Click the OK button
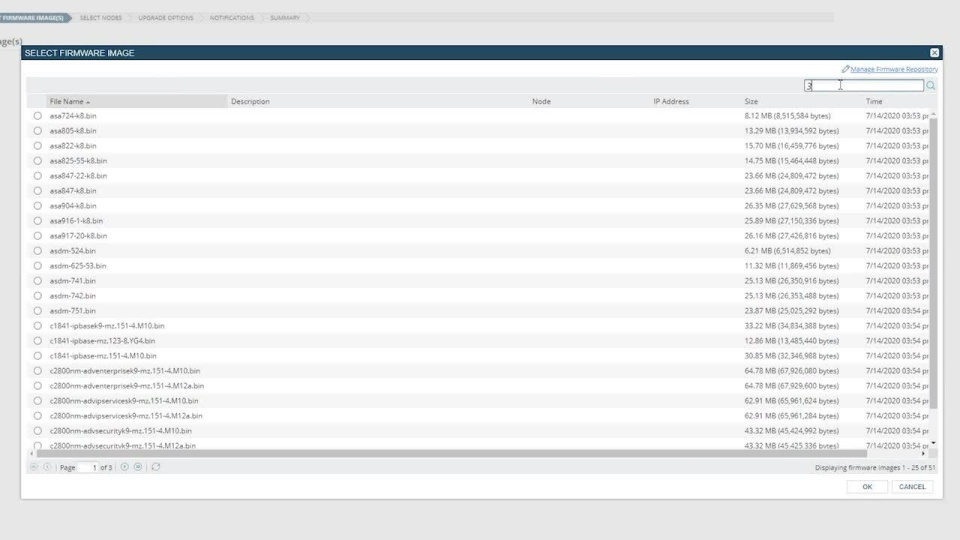The height and width of the screenshot is (540, 960). pyautogui.click(x=867, y=487)
